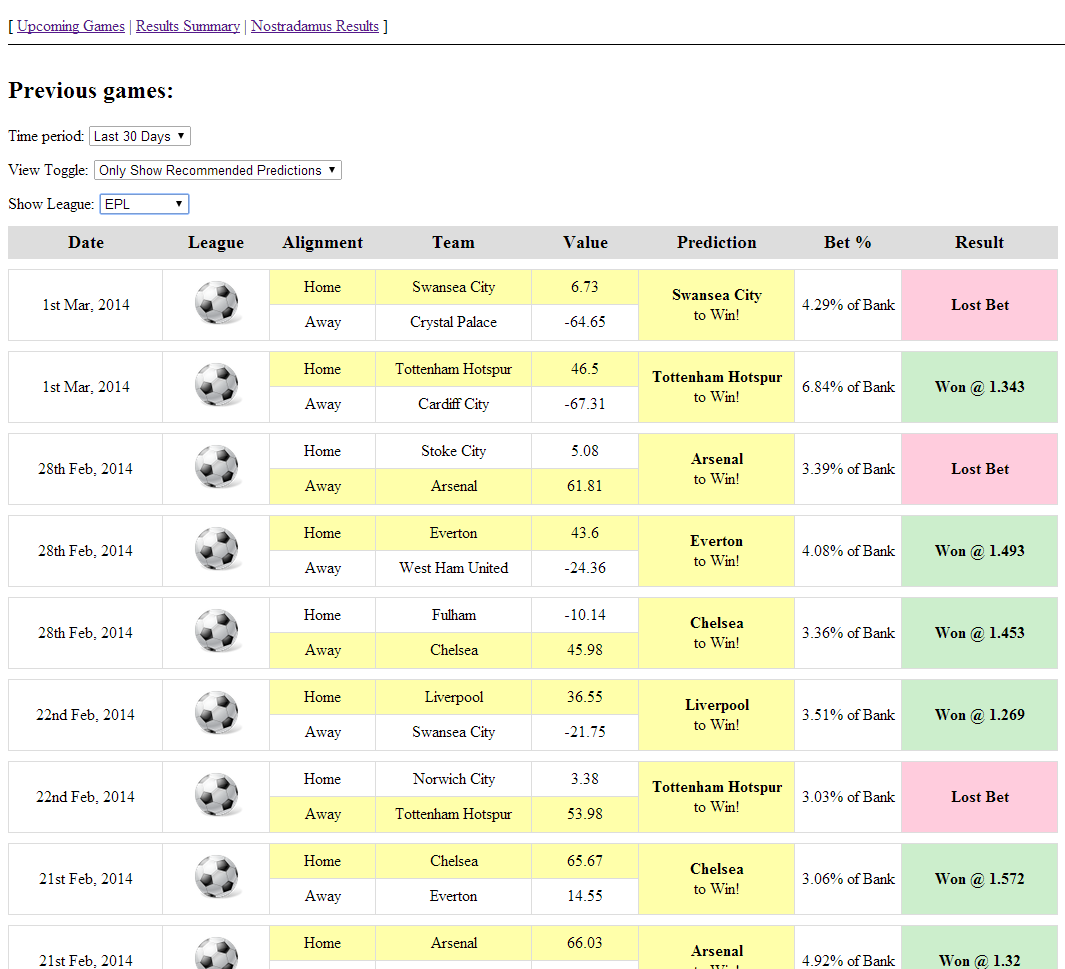This screenshot has height=969, width=1065.
Task: Click soccer ball icon for Liverpool vs Swansea City
Action: pos(217,713)
